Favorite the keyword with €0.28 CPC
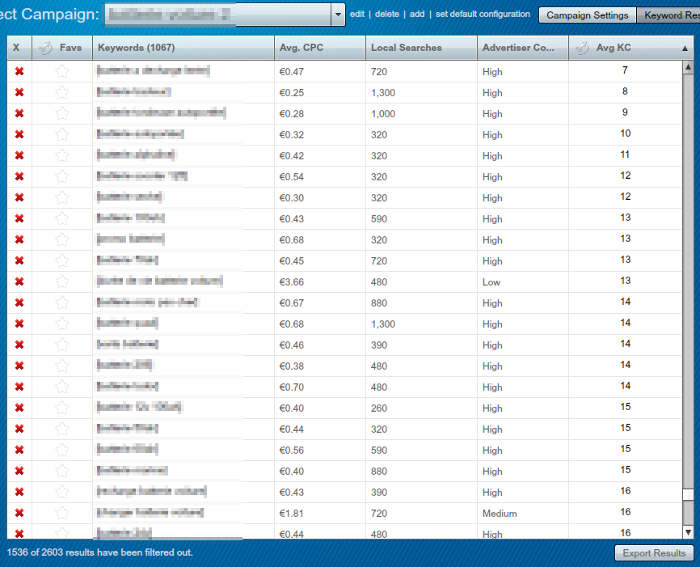700x567 pixels. [62, 114]
